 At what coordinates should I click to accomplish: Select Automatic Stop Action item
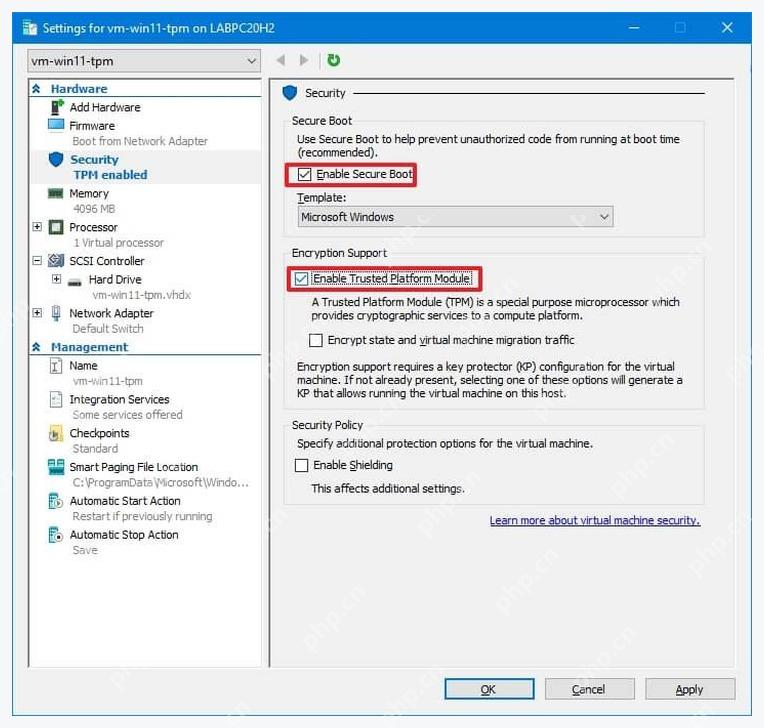click(124, 535)
